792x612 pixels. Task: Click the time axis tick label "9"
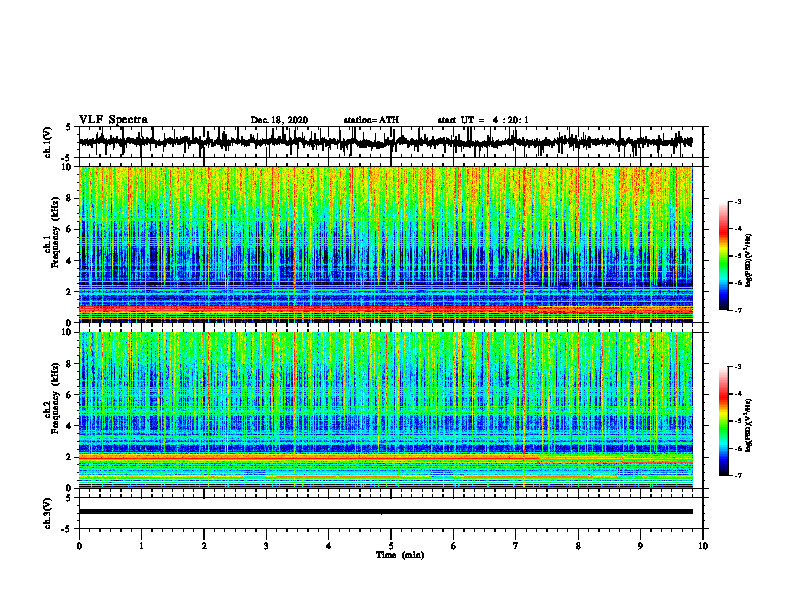pyautogui.click(x=640, y=546)
